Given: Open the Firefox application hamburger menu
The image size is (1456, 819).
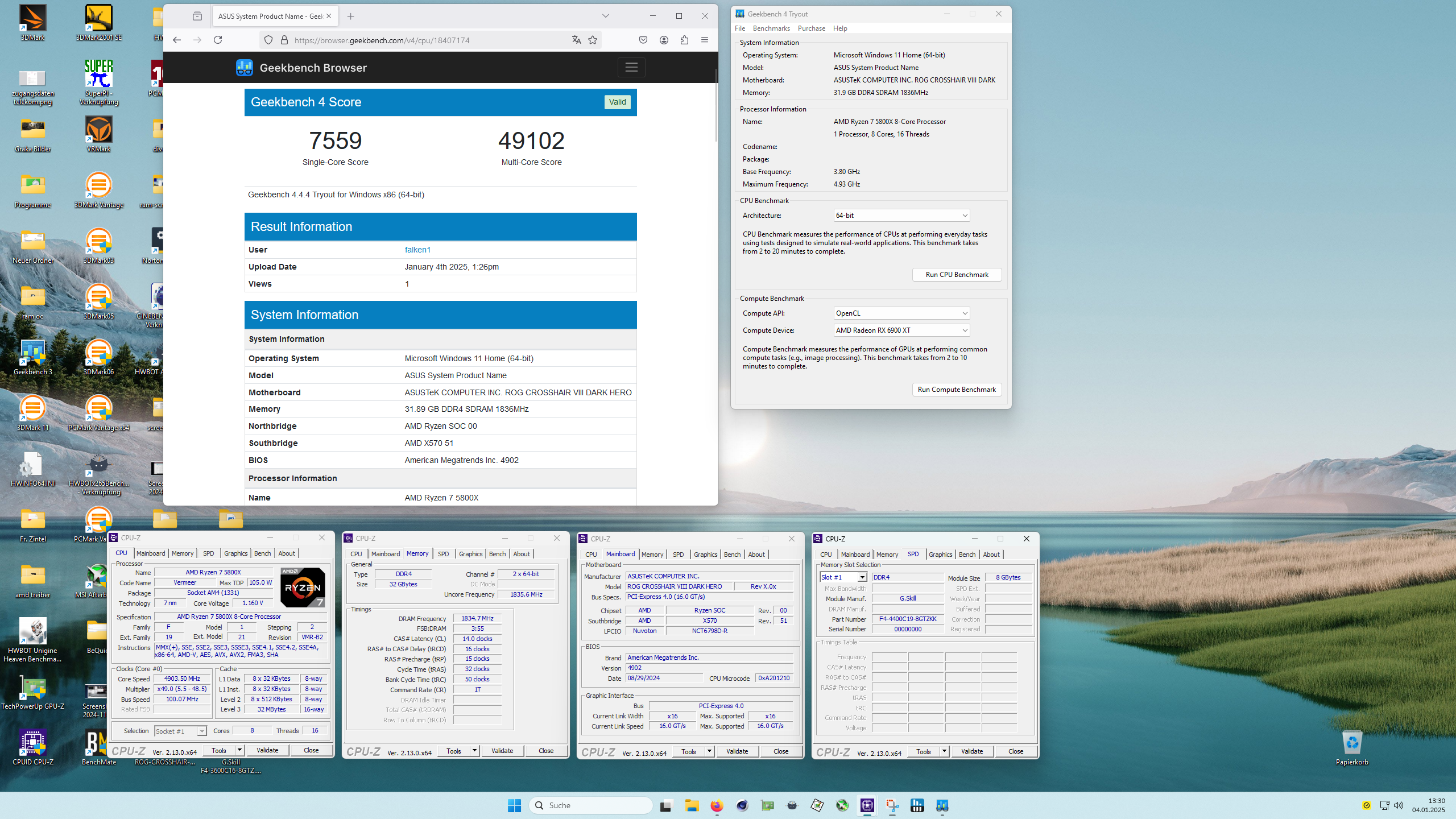Looking at the screenshot, I should [x=705, y=40].
